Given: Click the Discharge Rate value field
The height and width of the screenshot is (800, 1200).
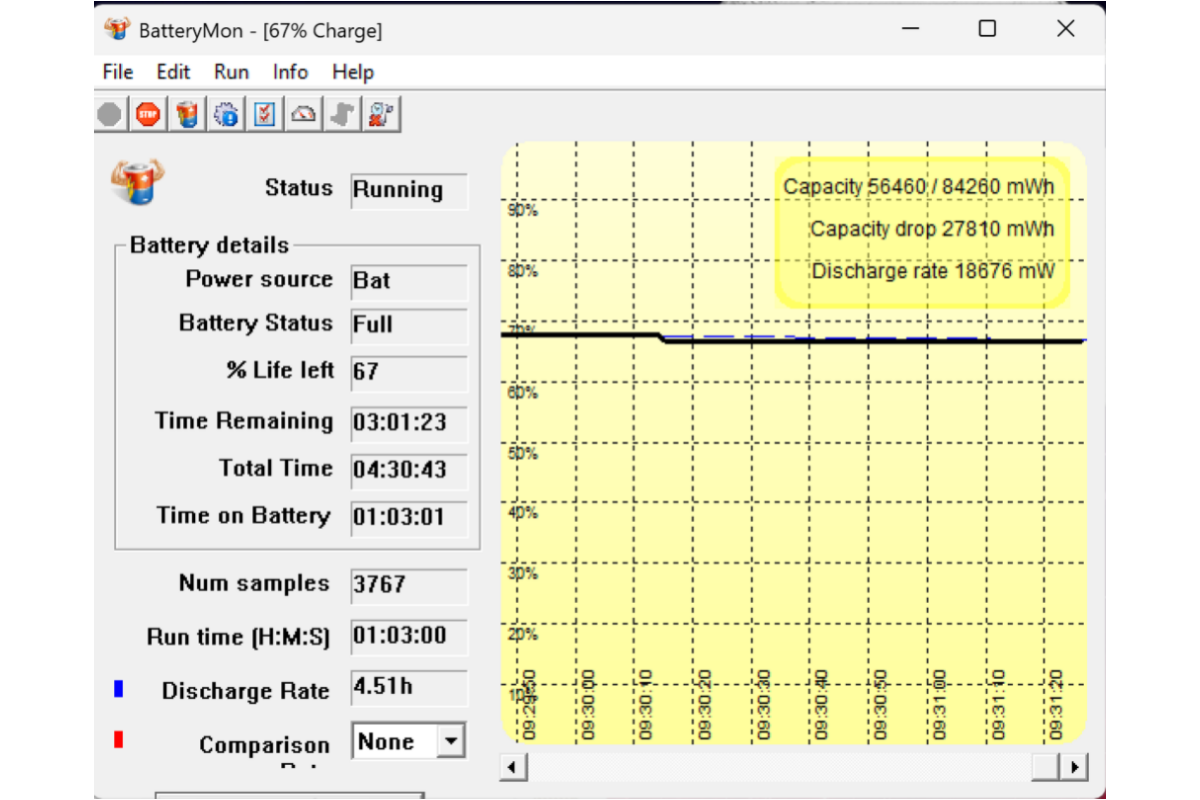Looking at the screenshot, I should click(408, 688).
